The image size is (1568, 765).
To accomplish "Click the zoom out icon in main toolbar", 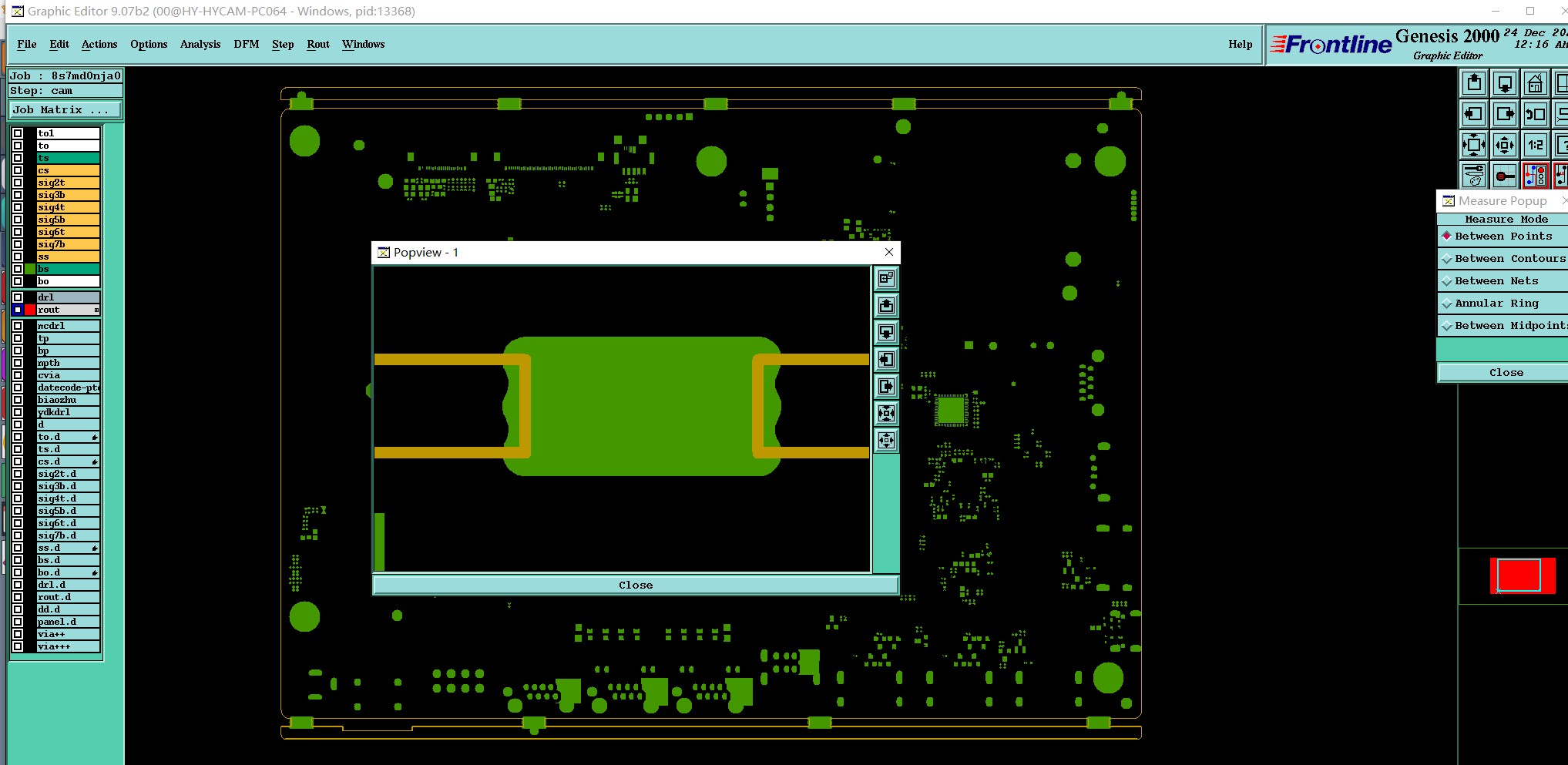I will pyautogui.click(x=1504, y=145).
